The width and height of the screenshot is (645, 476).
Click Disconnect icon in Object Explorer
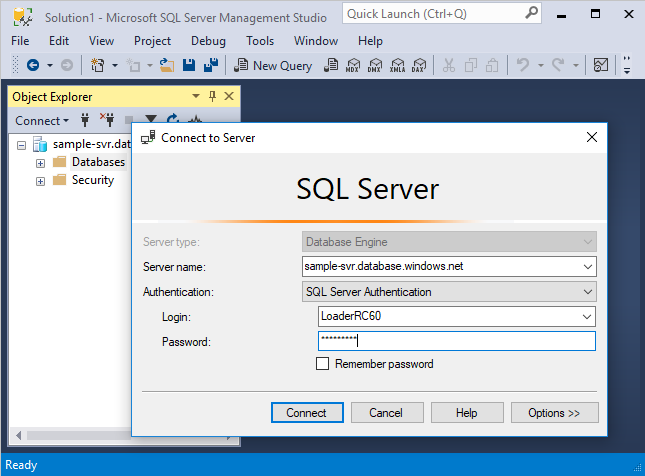(x=107, y=121)
